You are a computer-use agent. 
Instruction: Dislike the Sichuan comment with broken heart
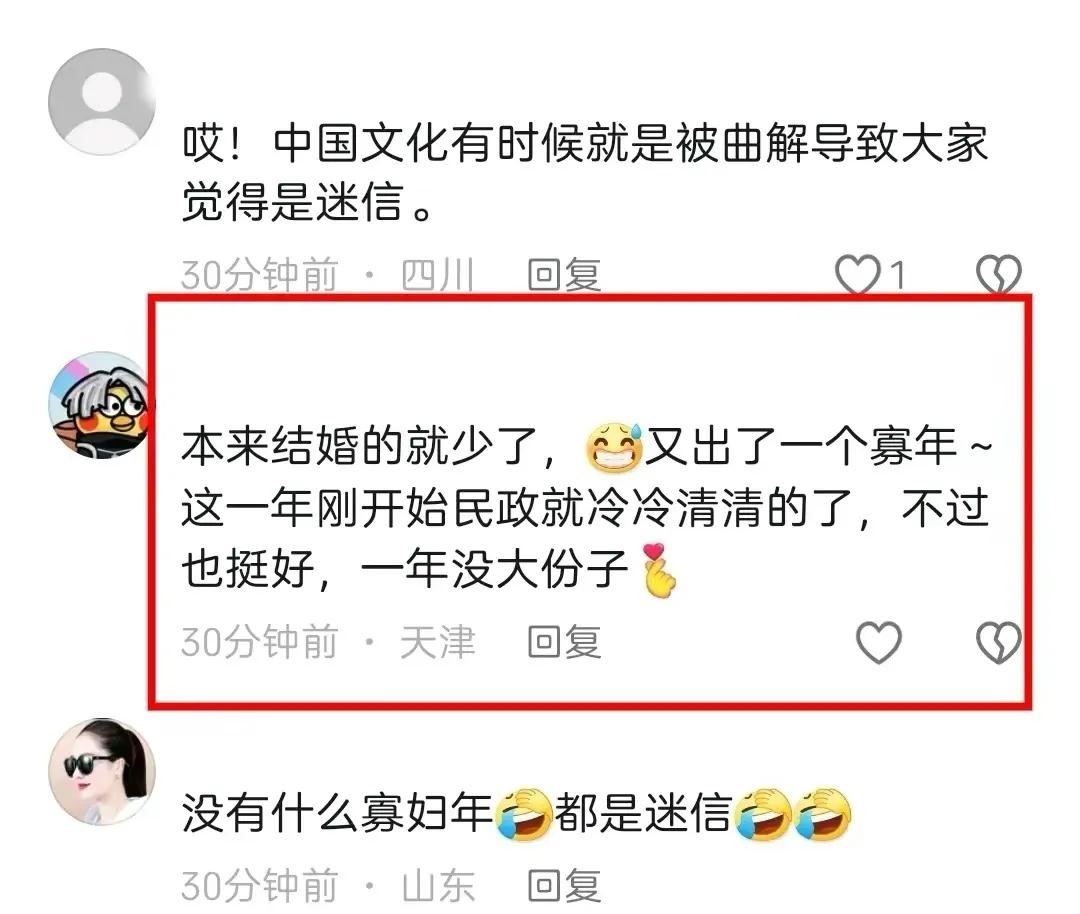[999, 275]
